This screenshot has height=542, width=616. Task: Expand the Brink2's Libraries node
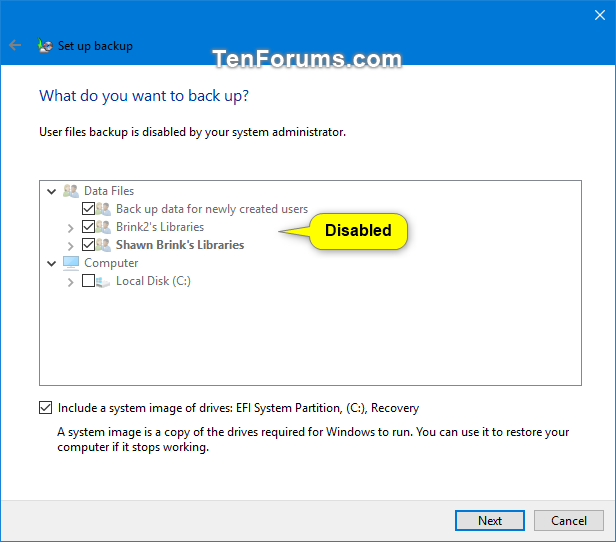pos(71,228)
